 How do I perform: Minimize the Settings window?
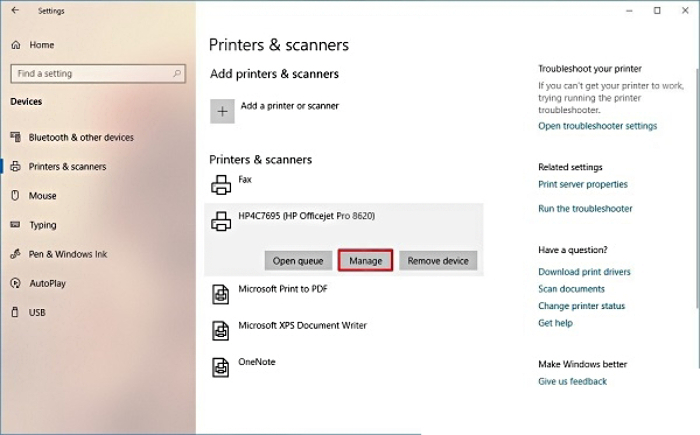pyautogui.click(x=629, y=10)
